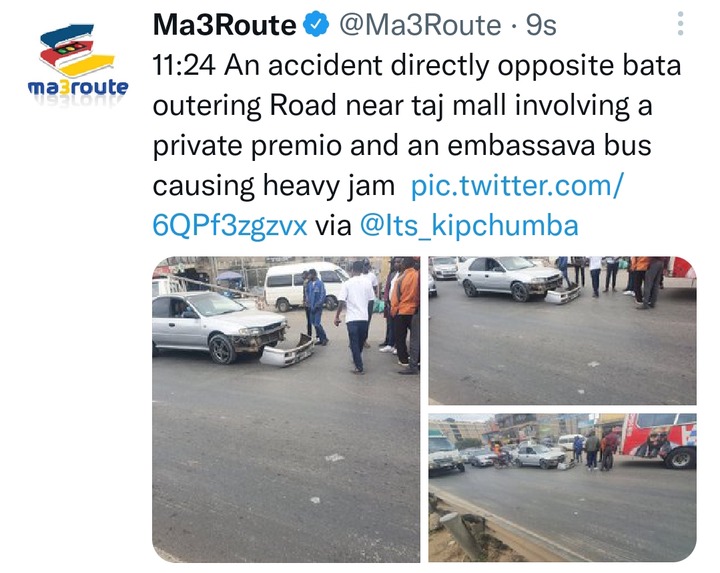The width and height of the screenshot is (720, 573).
Task: Click the detached bumper in the left photo
Action: [287, 351]
